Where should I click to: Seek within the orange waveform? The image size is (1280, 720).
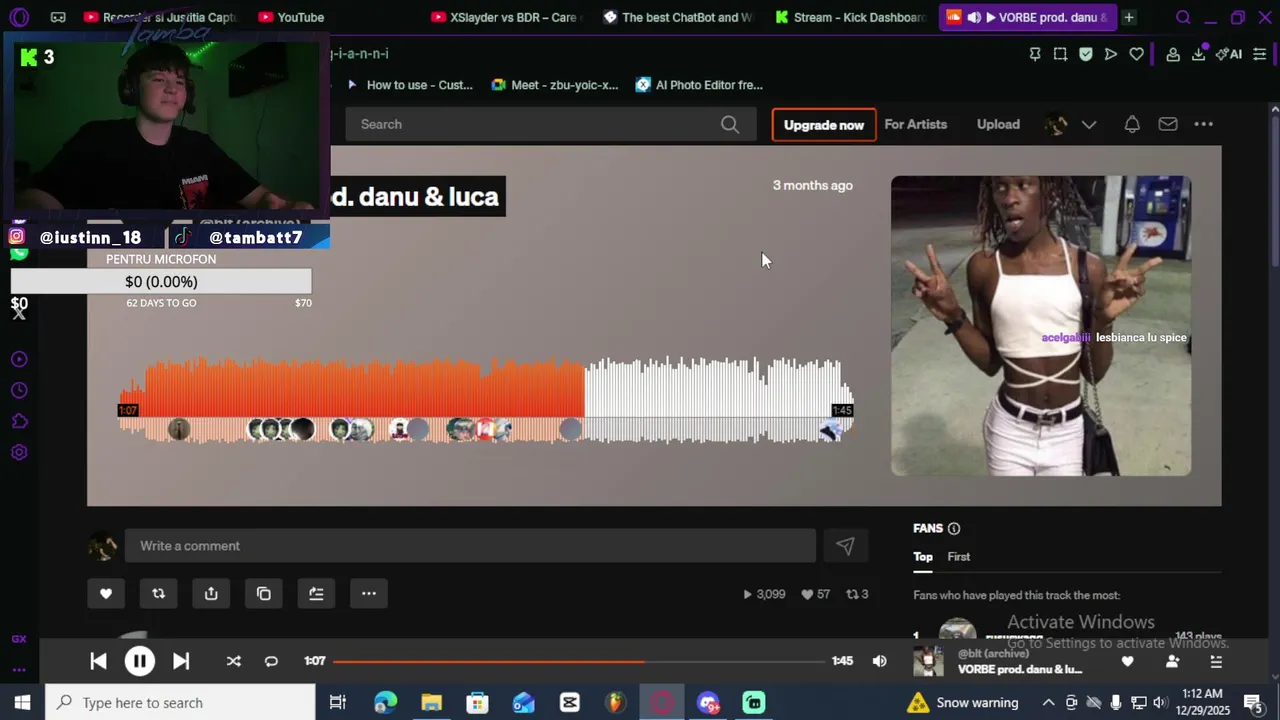[x=486, y=398]
